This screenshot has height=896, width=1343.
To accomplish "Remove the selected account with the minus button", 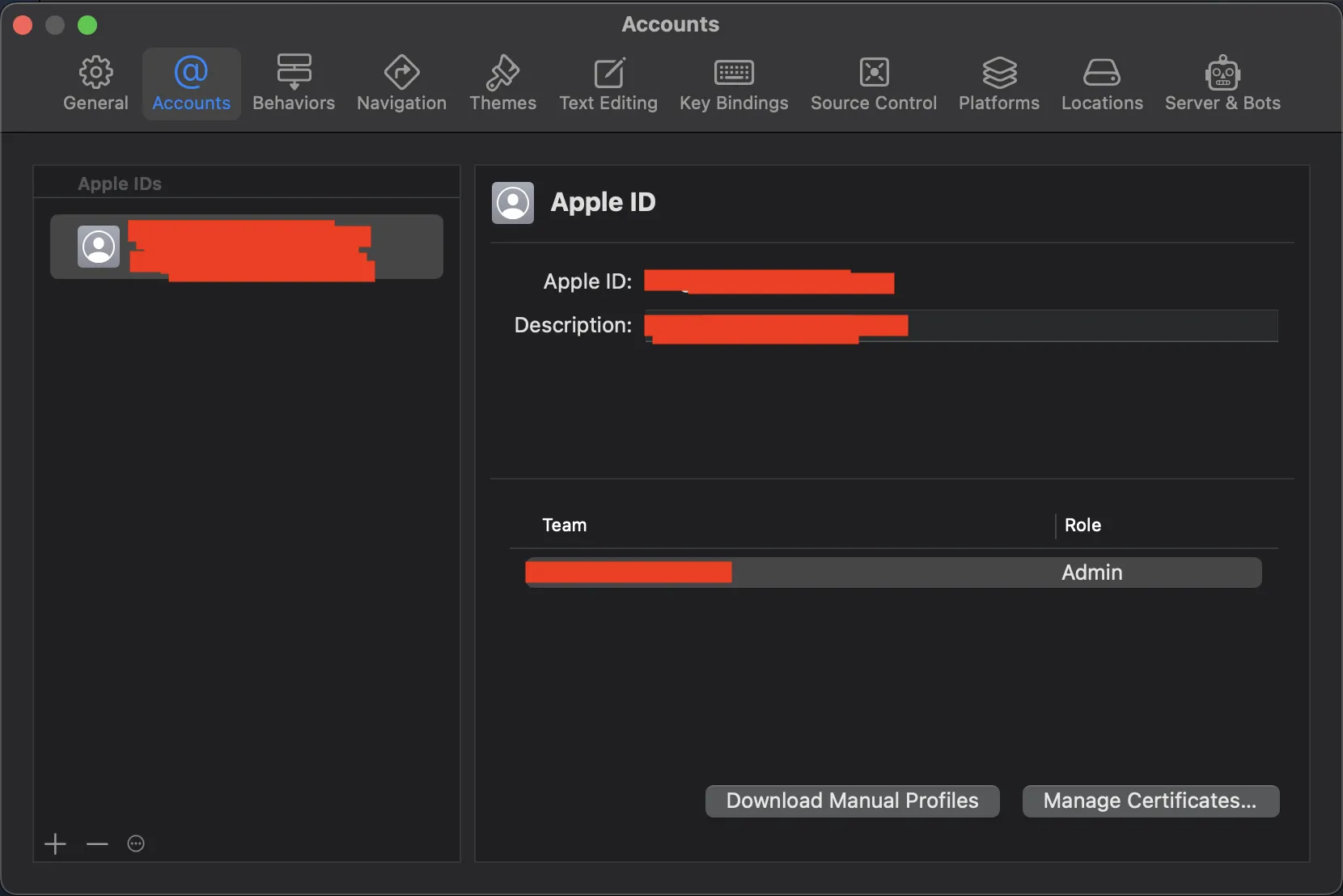I will click(97, 844).
